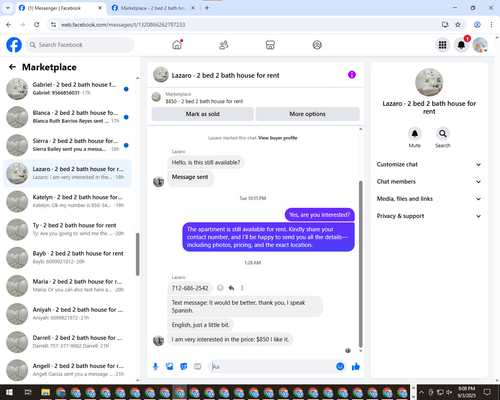Choose a sticker from the composer

point(184,367)
